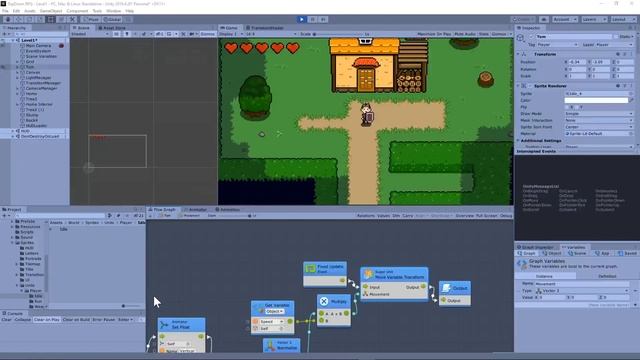Image resolution: width=640 pixels, height=360 pixels.
Task: Toggle the Static checkbox
Action: (617, 36)
